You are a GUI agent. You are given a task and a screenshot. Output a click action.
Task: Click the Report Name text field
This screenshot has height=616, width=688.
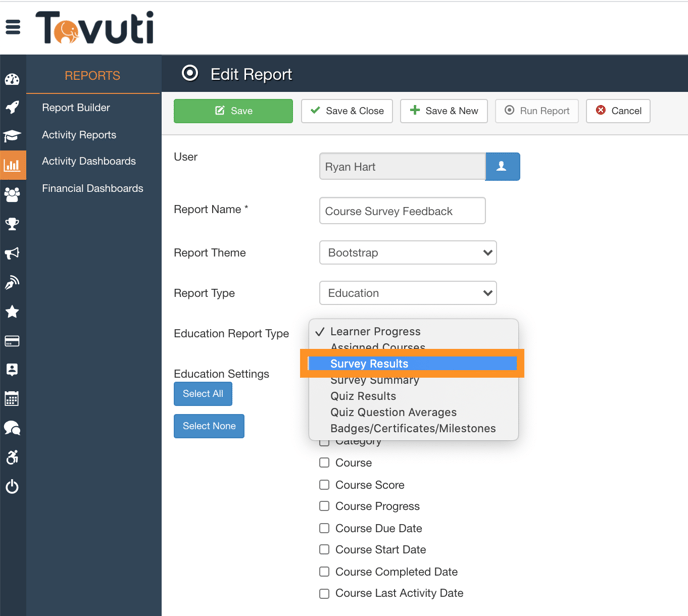[x=402, y=211]
